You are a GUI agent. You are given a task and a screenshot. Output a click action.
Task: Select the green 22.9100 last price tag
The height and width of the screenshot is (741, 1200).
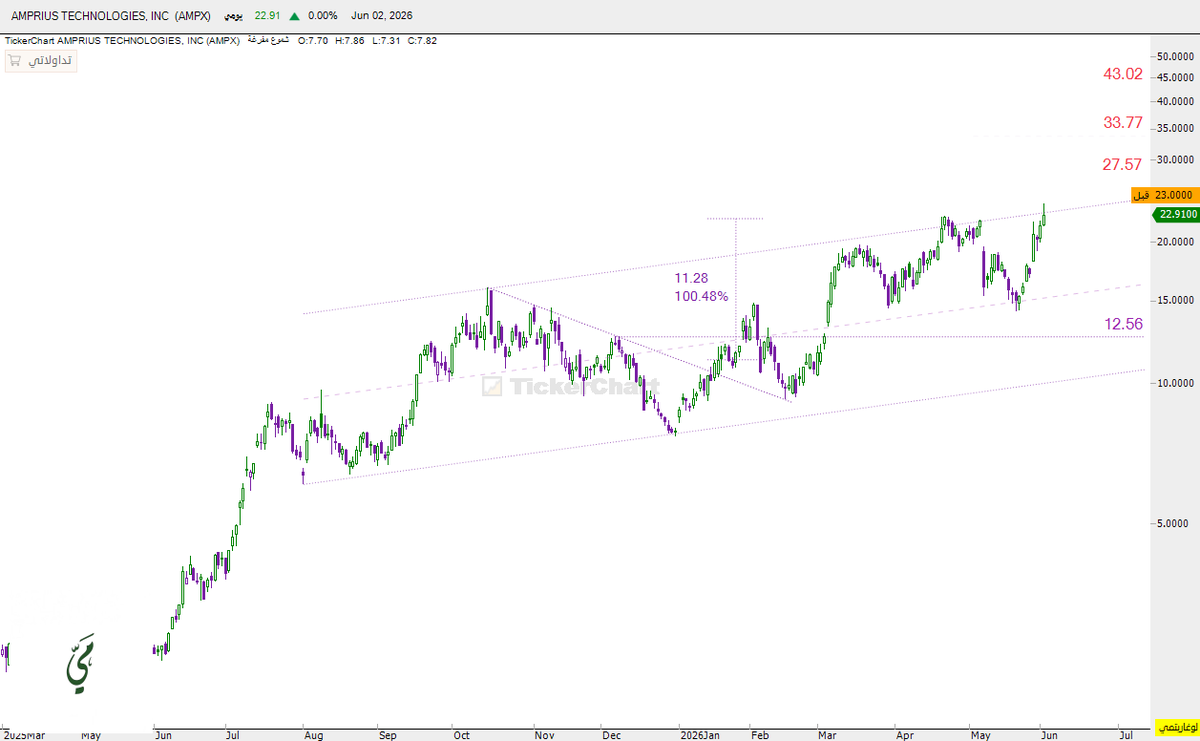tap(1175, 214)
